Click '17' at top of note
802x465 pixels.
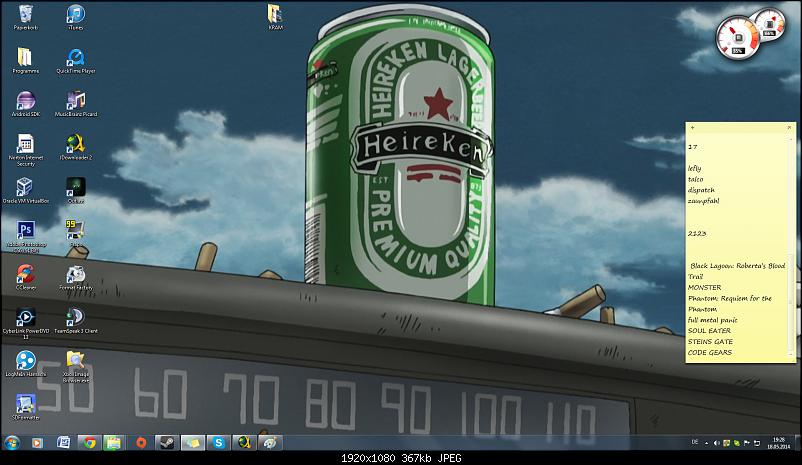(x=693, y=147)
